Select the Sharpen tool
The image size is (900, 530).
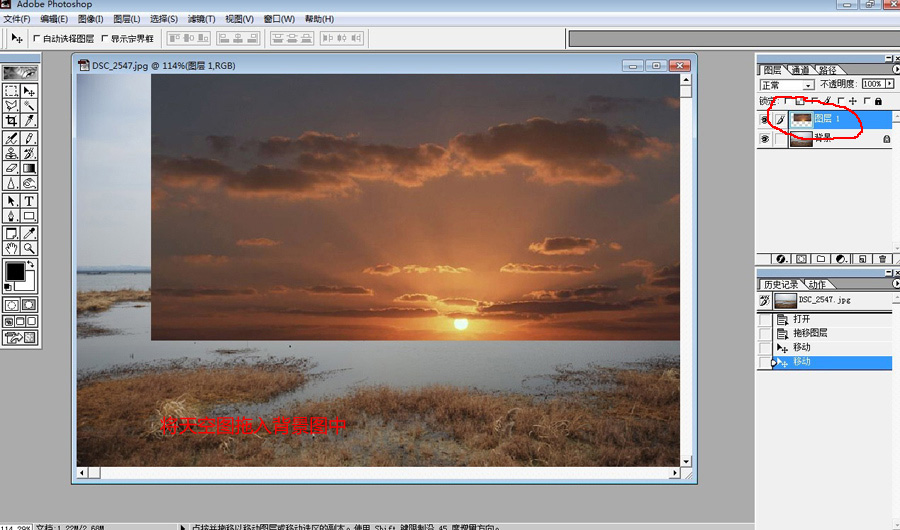point(11,183)
